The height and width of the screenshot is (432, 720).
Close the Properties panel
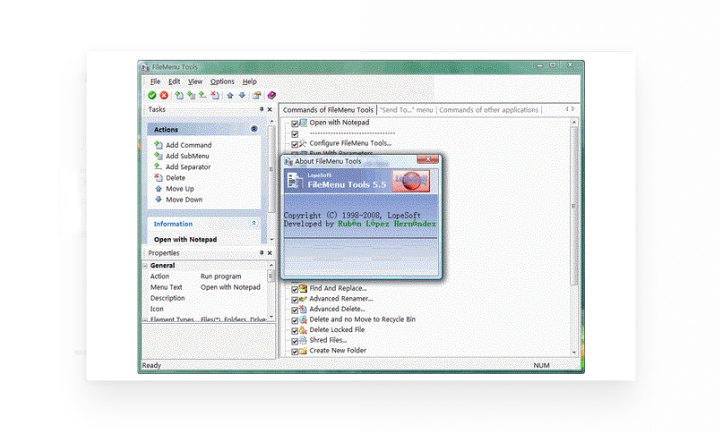click(270, 253)
